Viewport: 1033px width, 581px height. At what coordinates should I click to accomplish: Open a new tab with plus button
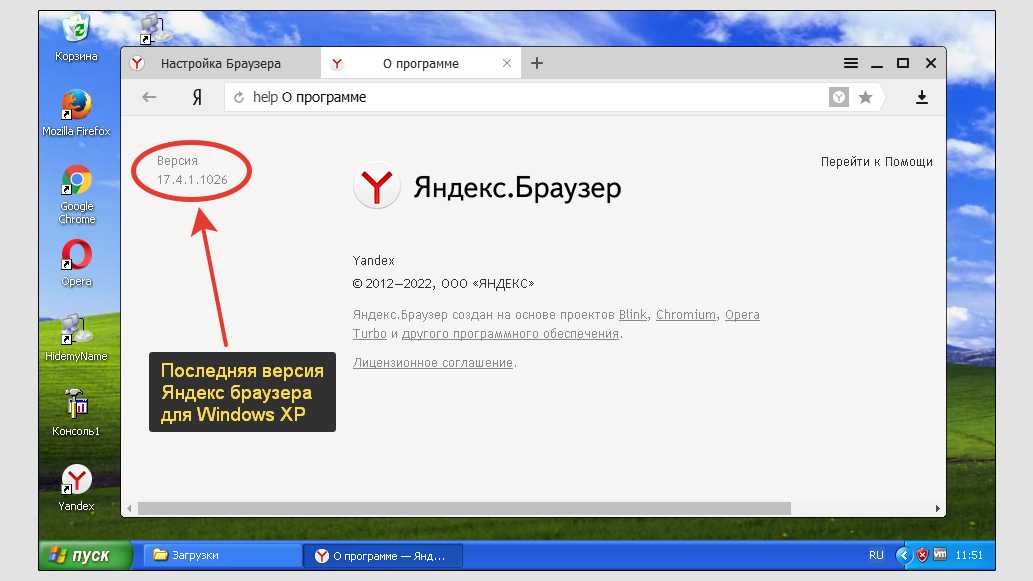(x=537, y=63)
